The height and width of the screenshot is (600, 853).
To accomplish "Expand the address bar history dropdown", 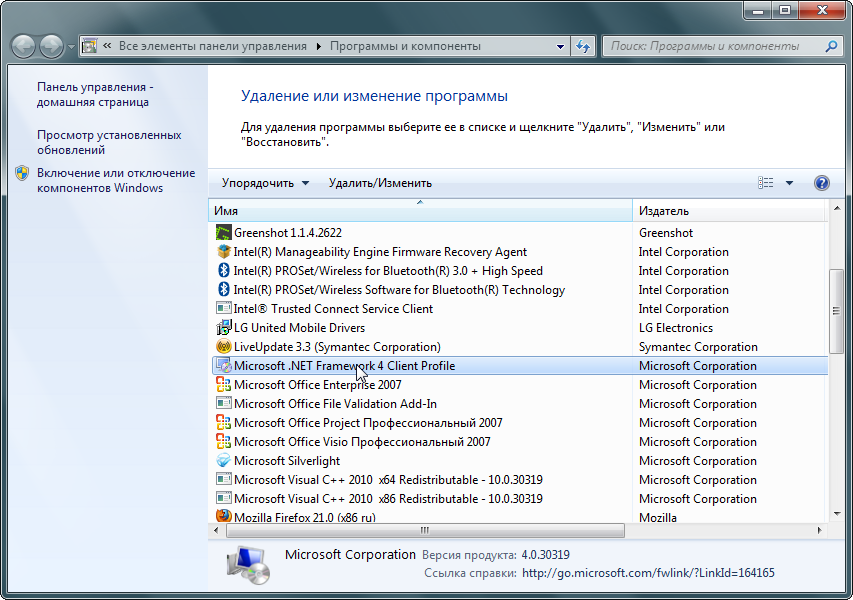I will pyautogui.click(x=560, y=47).
